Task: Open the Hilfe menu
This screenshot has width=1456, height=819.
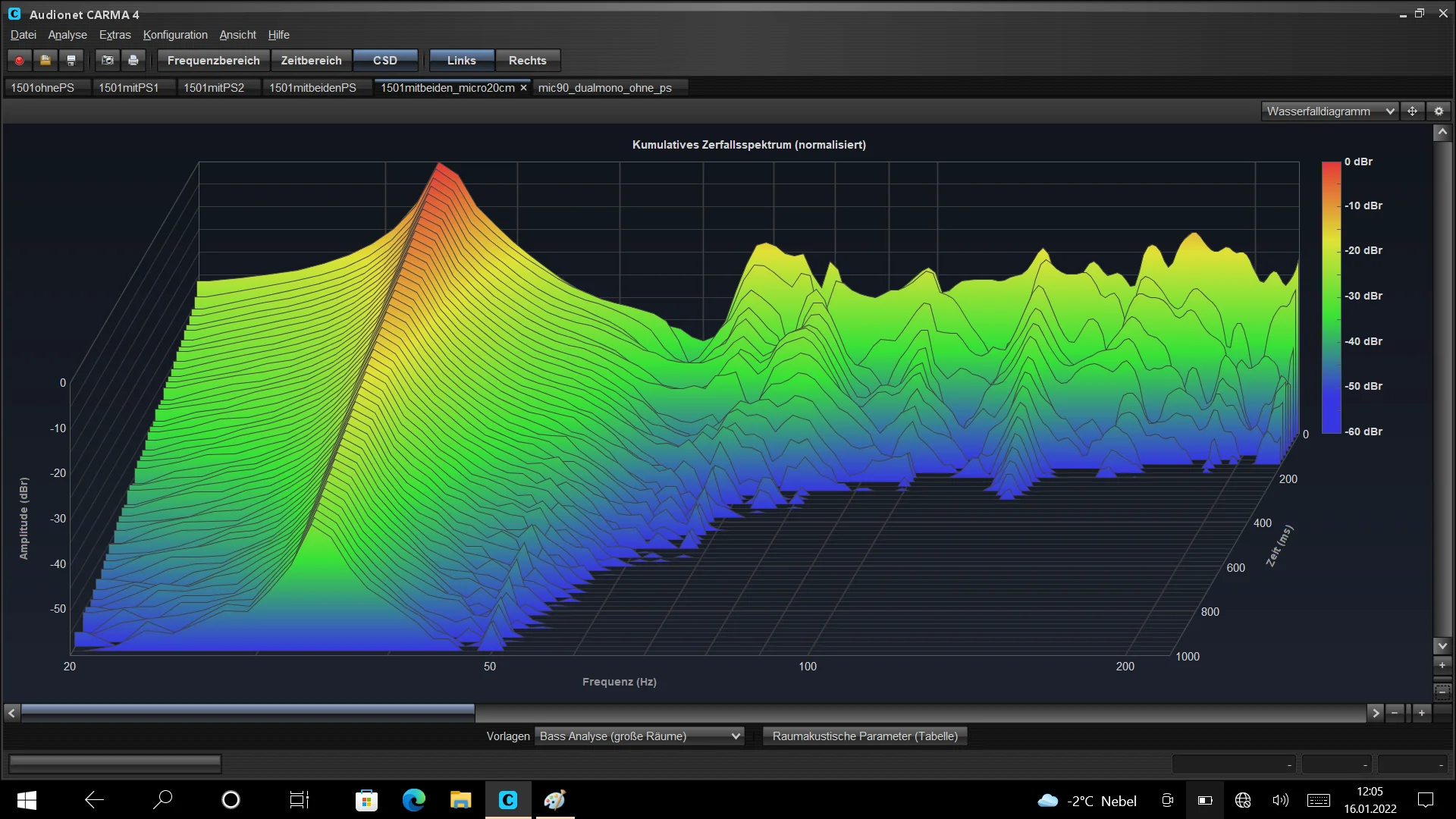Action: pos(279,35)
